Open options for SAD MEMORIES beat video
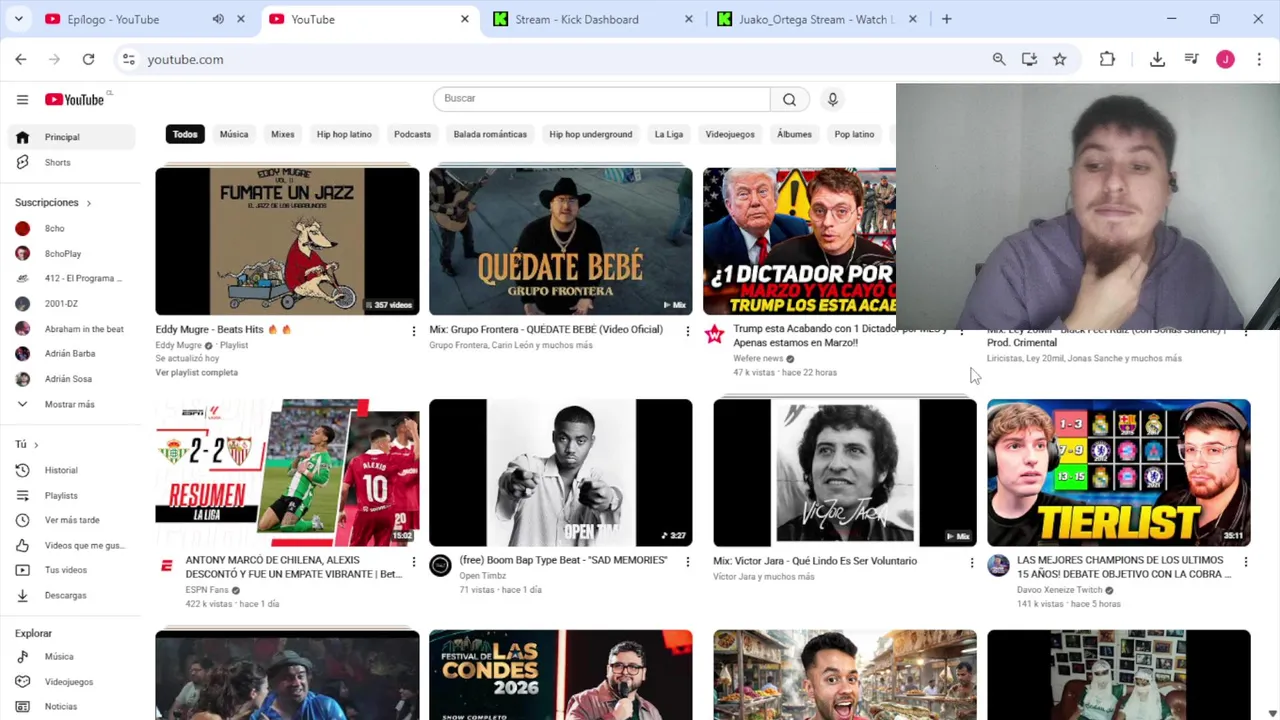The image size is (1280, 720). pyautogui.click(x=687, y=562)
